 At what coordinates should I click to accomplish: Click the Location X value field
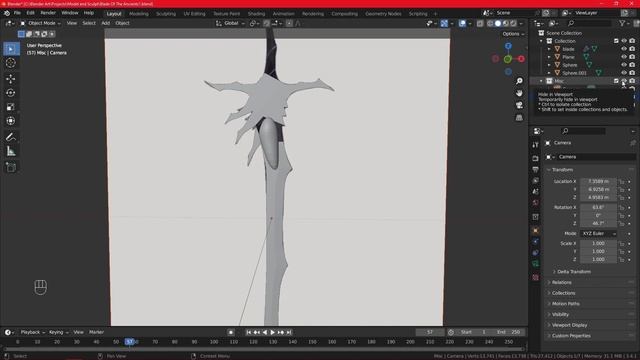(x=598, y=182)
